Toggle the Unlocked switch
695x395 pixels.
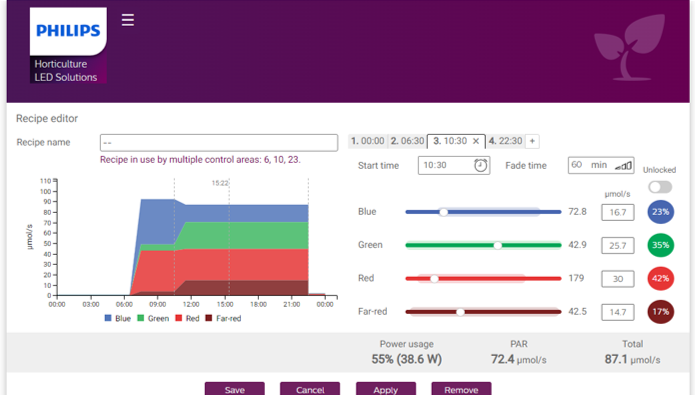pos(660,187)
